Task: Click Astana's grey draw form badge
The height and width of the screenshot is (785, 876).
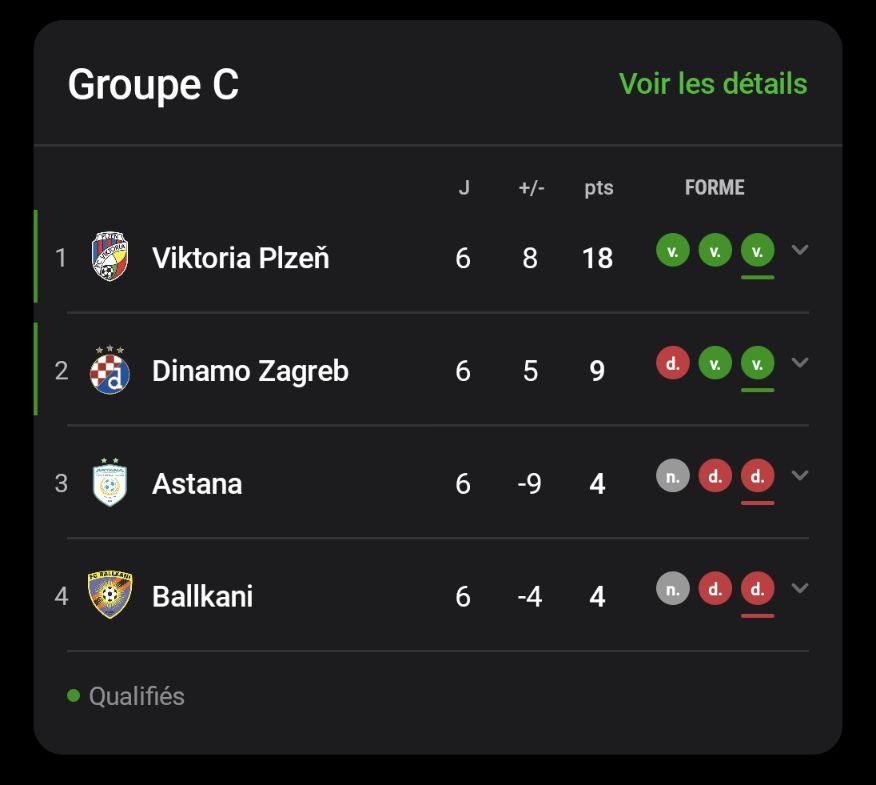Action: pos(673,477)
